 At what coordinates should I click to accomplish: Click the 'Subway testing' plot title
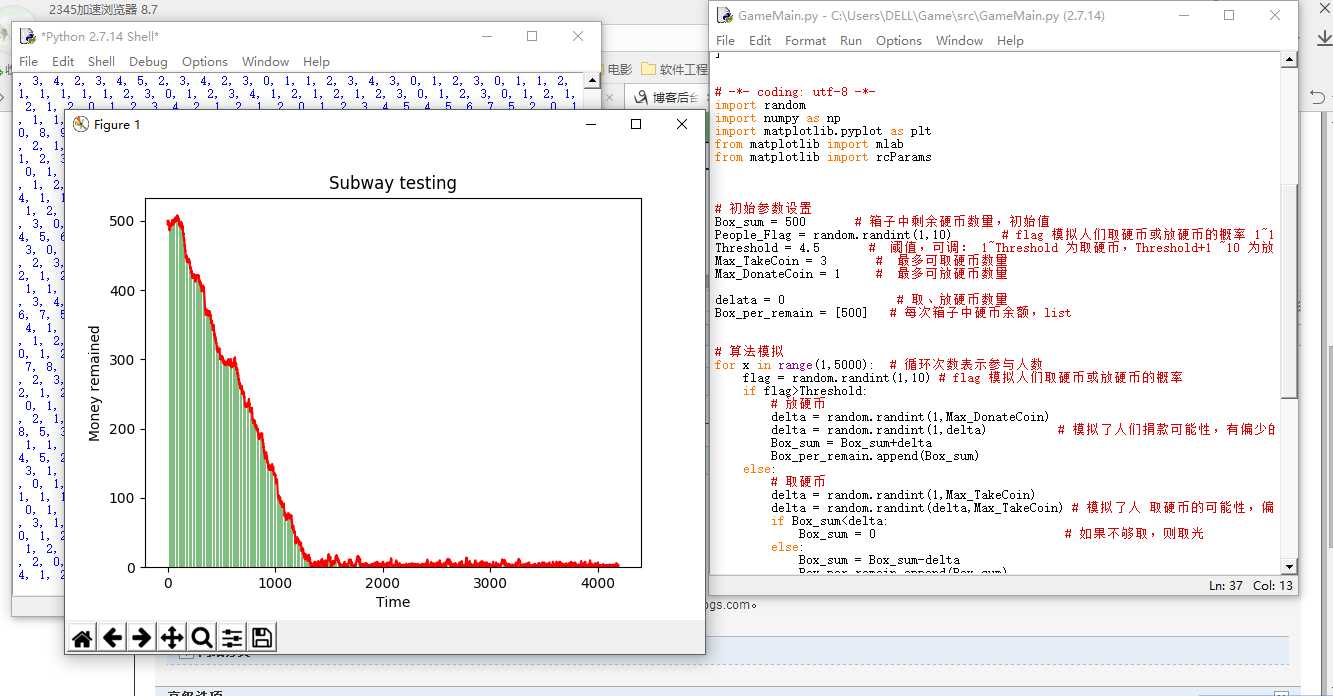click(392, 183)
